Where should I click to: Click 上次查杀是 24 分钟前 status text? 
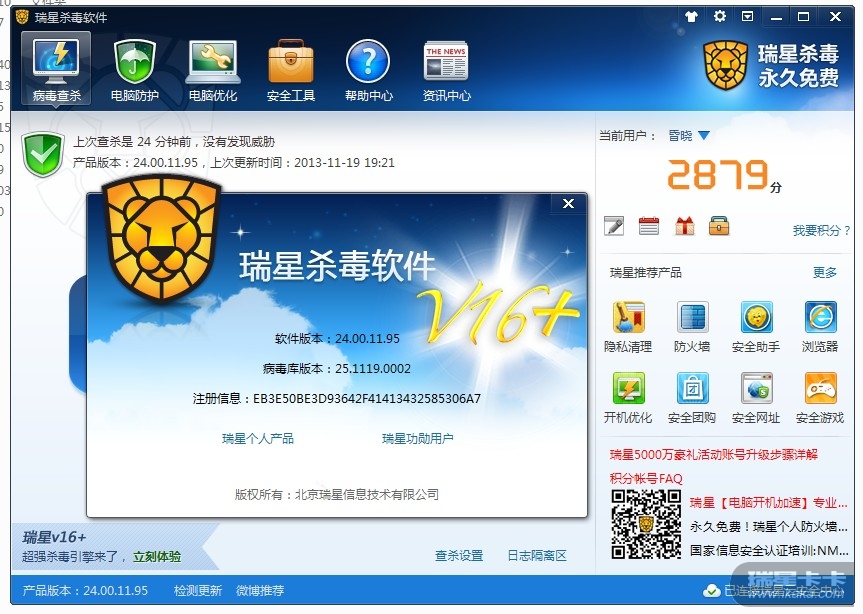[174, 142]
